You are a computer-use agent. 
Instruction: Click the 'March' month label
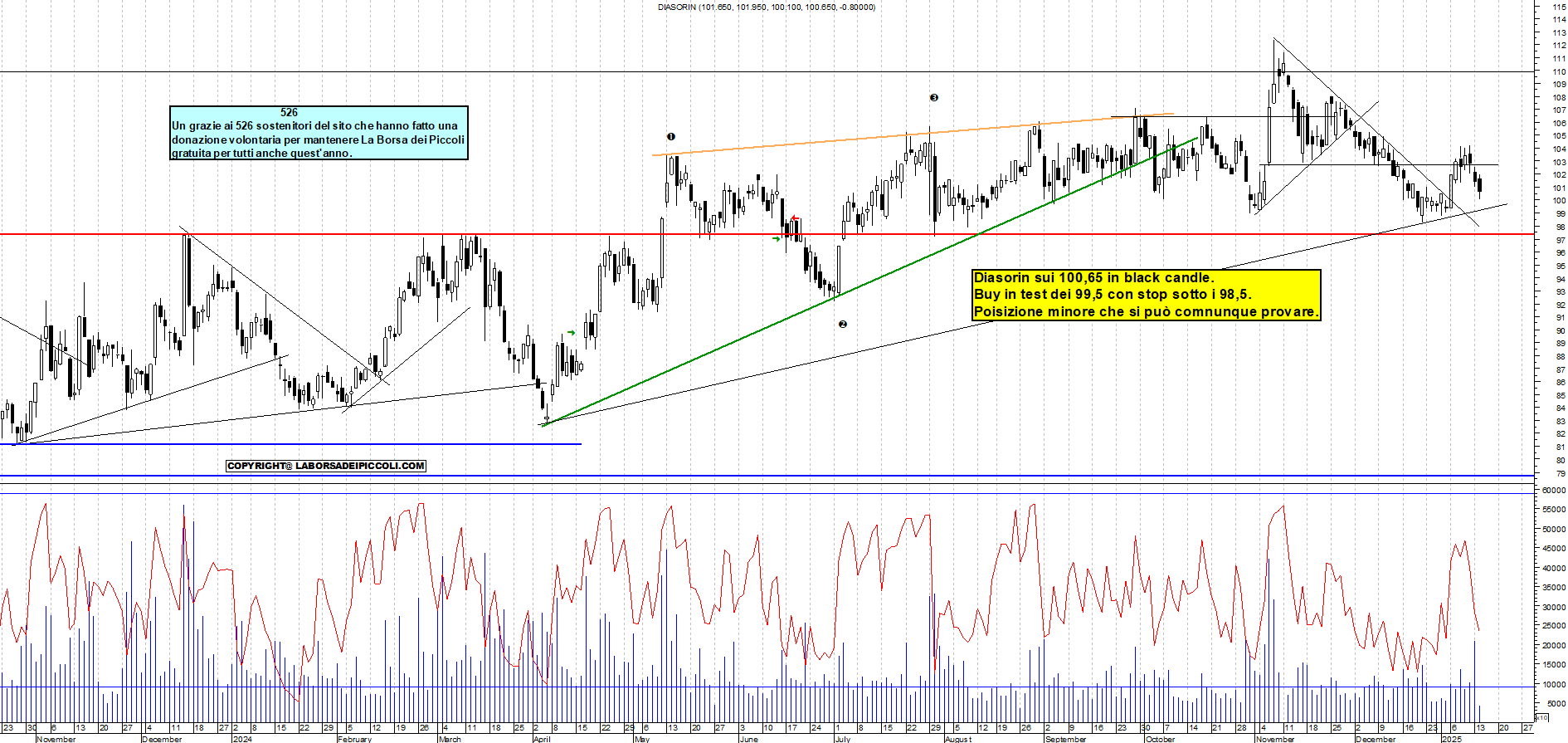(x=449, y=738)
